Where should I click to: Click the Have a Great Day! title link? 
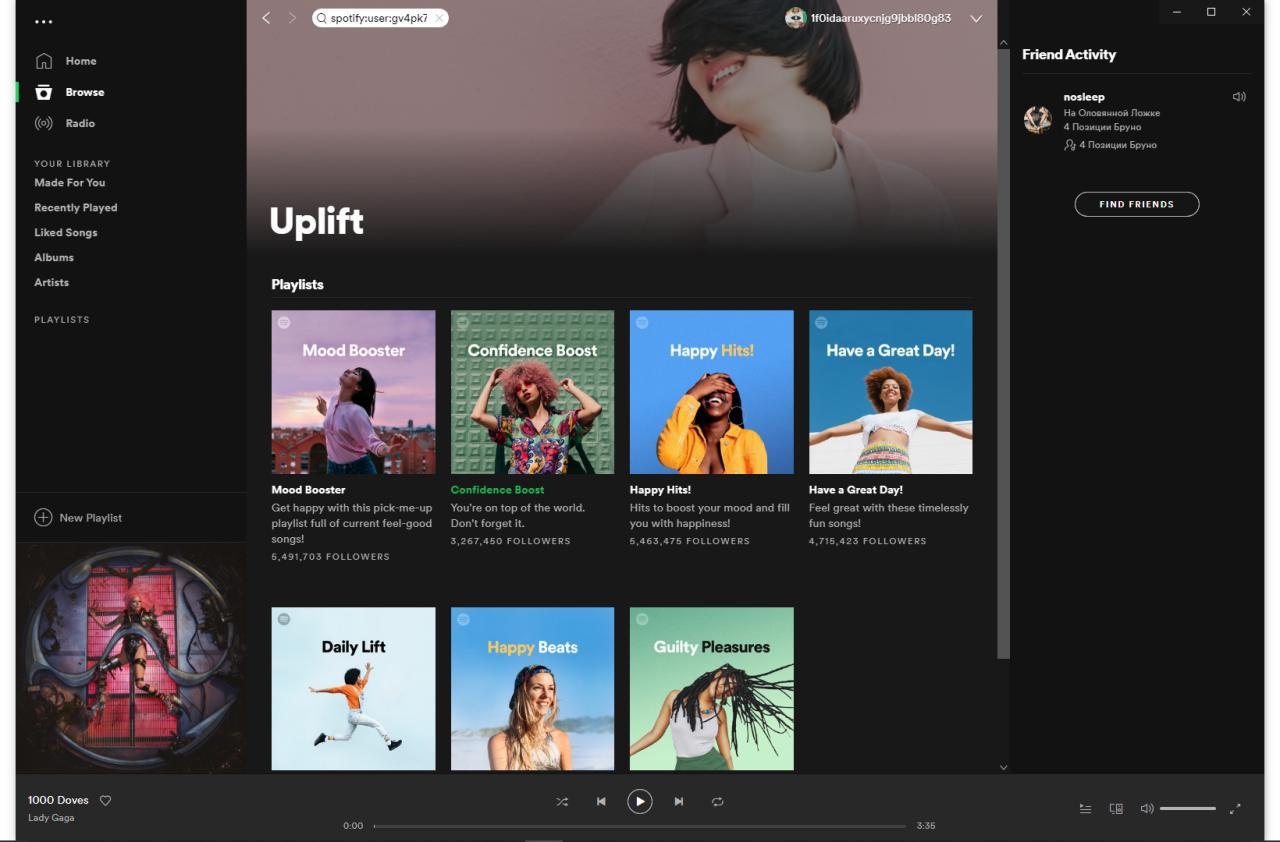coord(856,490)
